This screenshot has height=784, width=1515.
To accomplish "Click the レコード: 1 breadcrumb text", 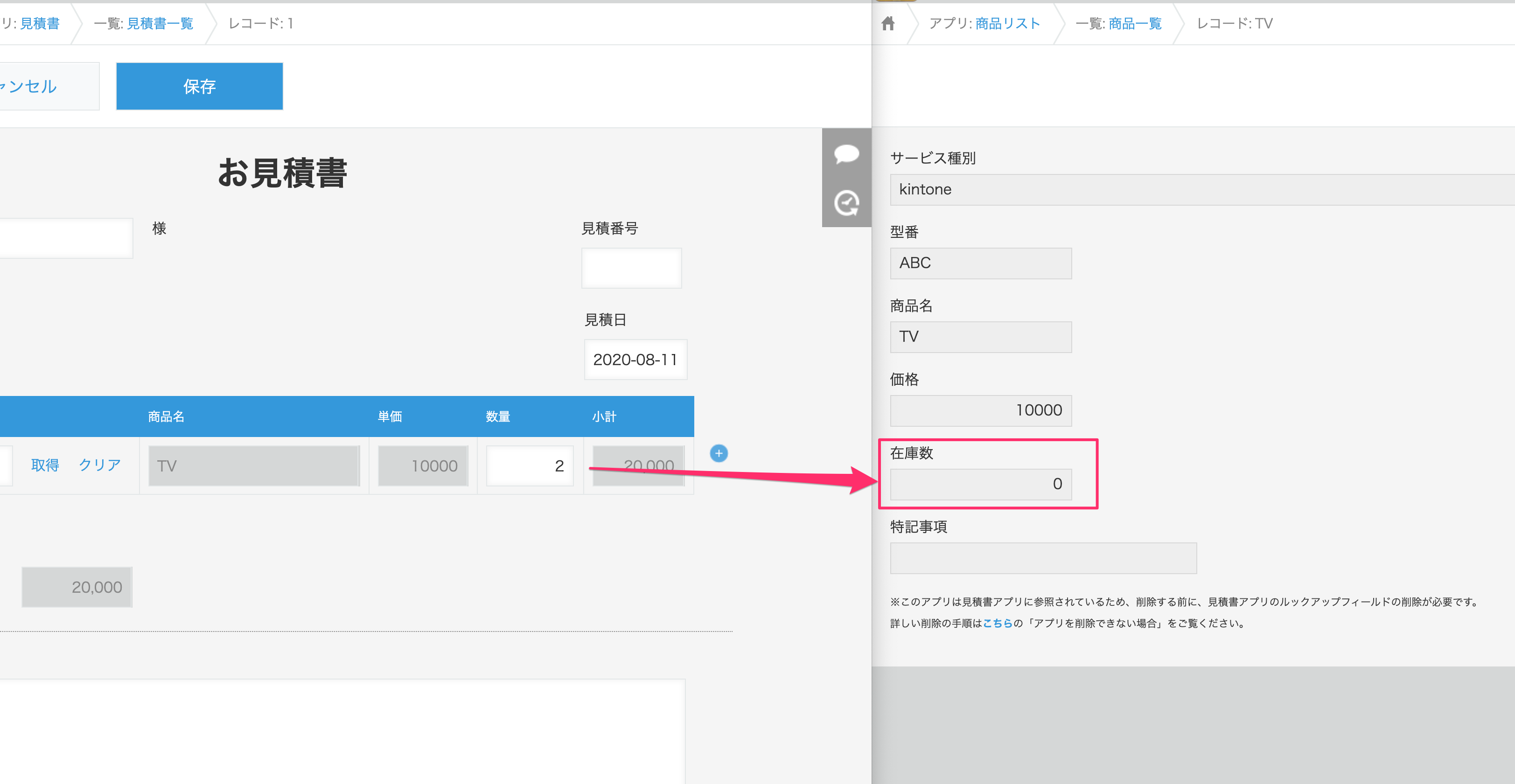I will point(260,23).
